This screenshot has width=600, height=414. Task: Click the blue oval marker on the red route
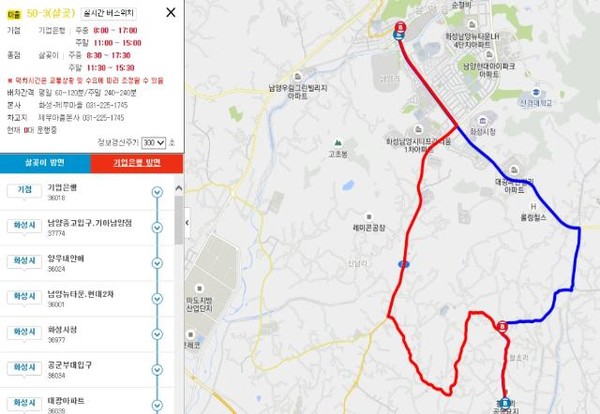pyautogui.click(x=404, y=264)
